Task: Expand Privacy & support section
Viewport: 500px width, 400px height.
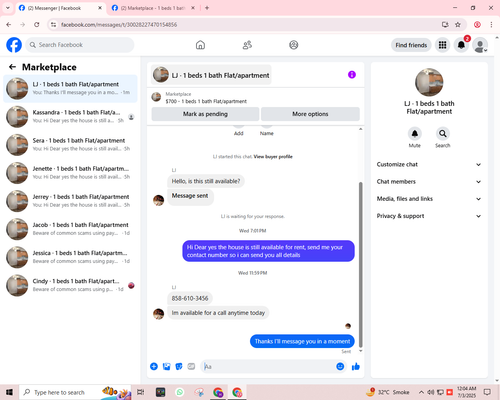Action: [429, 216]
